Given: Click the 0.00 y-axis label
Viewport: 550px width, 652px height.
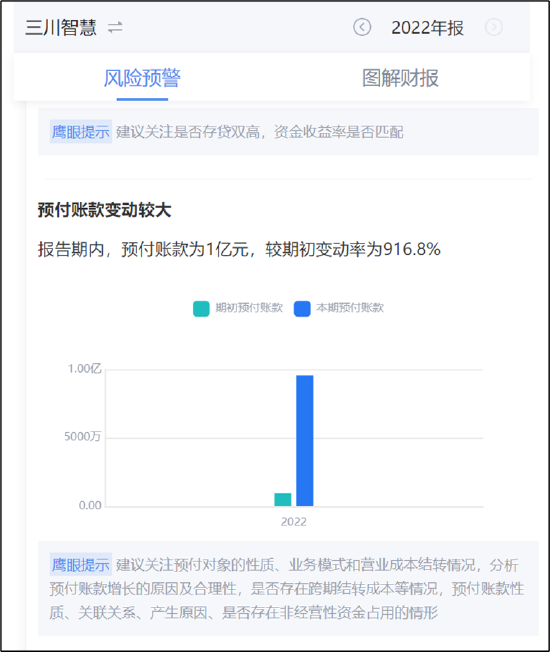Looking at the screenshot, I should (x=90, y=505).
